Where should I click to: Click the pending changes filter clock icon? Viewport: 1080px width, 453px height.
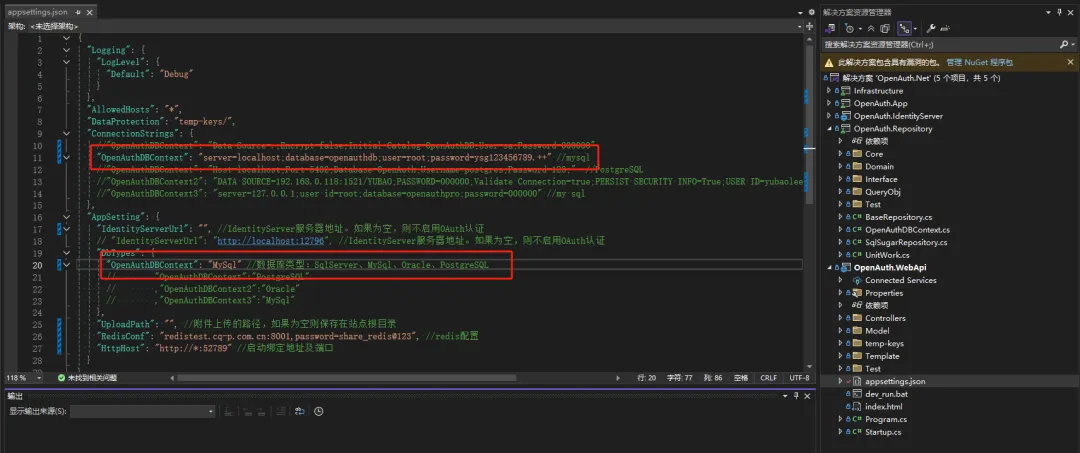coord(849,28)
